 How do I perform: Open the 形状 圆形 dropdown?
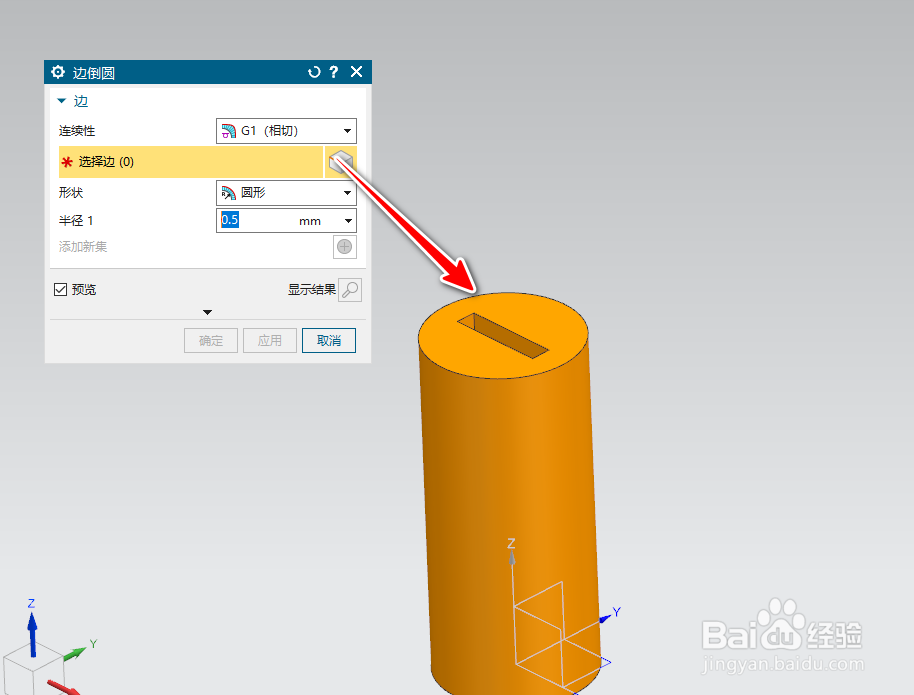(x=286, y=192)
